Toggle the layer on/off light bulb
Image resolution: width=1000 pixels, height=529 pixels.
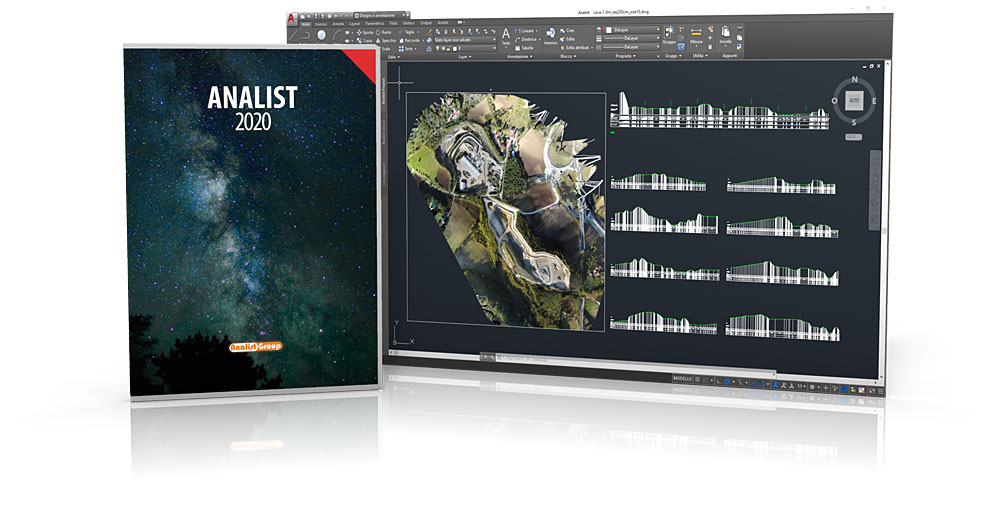[x=438, y=49]
